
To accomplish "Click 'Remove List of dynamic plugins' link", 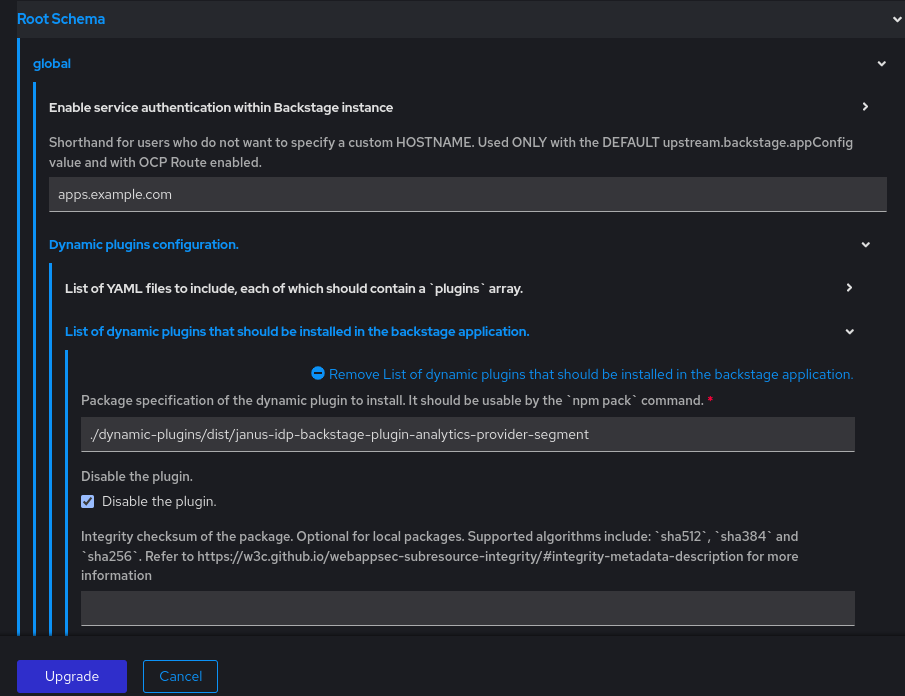I will tap(590, 374).
